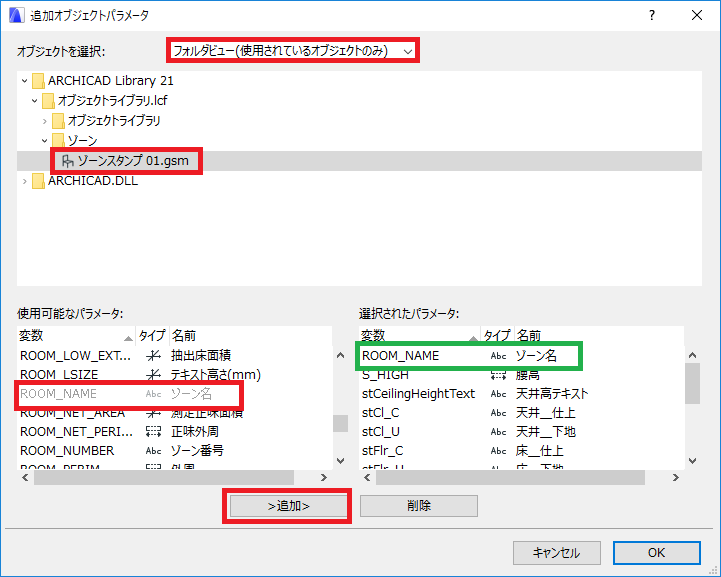
Task: Select stCeilingHeightText selected parameter row
Action: point(521,394)
